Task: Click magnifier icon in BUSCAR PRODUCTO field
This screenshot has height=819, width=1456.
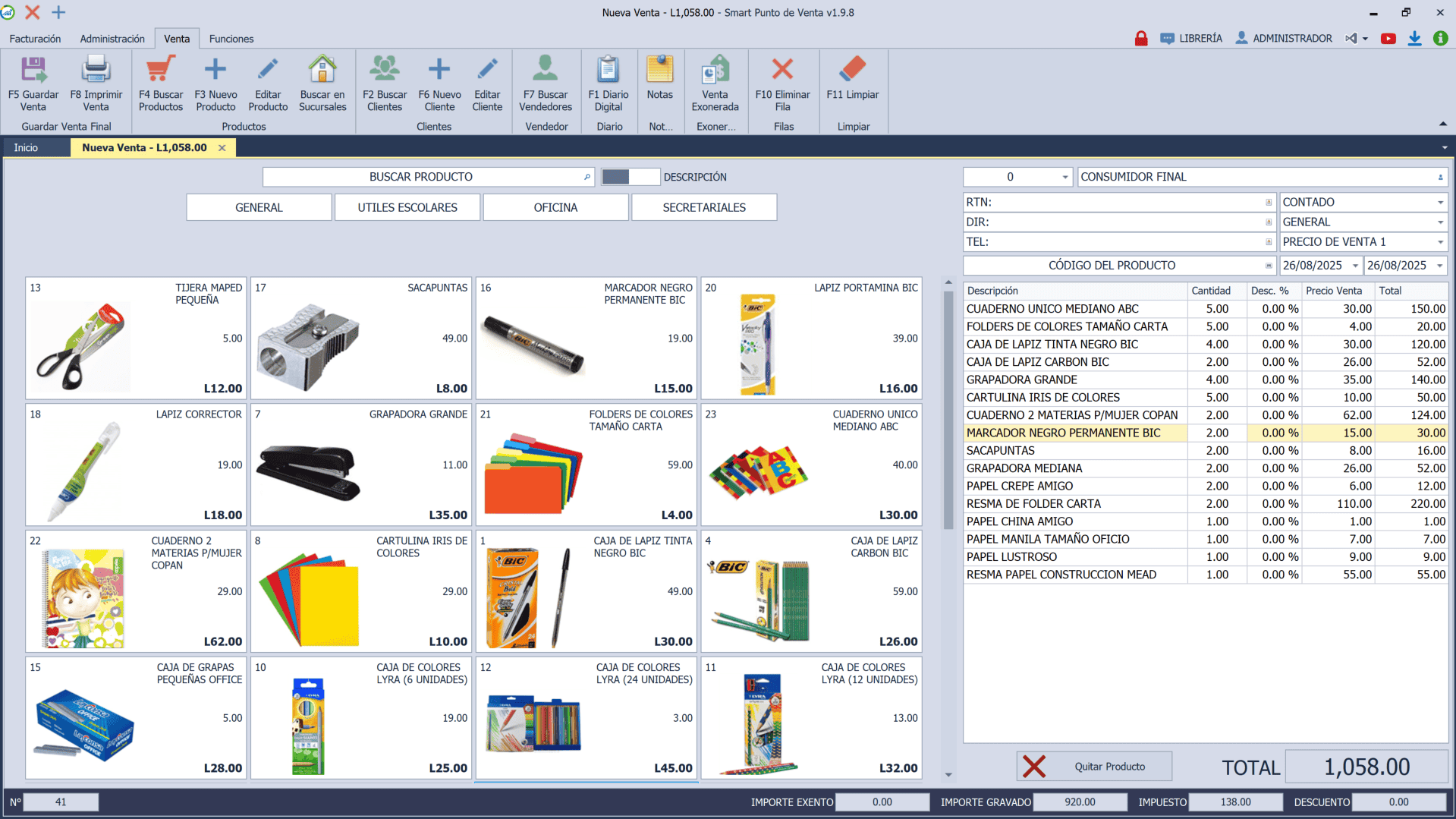Action: (586, 177)
